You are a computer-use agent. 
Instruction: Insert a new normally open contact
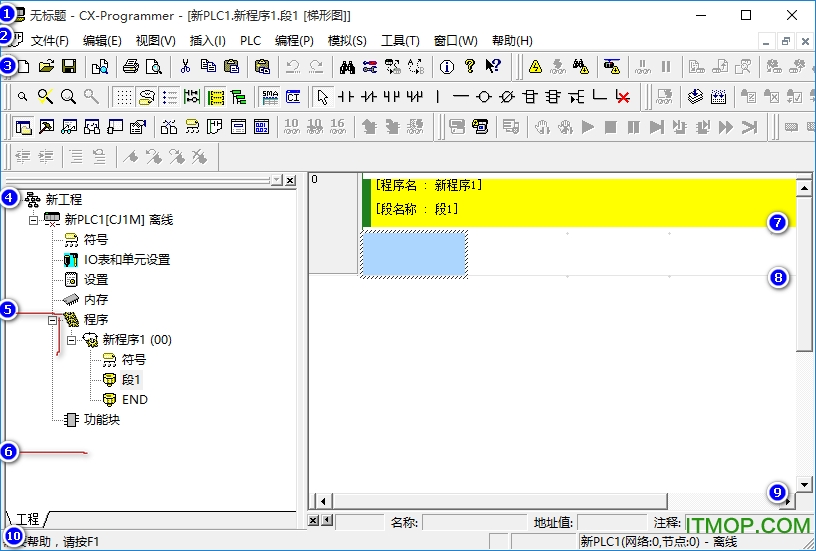[x=346, y=97]
